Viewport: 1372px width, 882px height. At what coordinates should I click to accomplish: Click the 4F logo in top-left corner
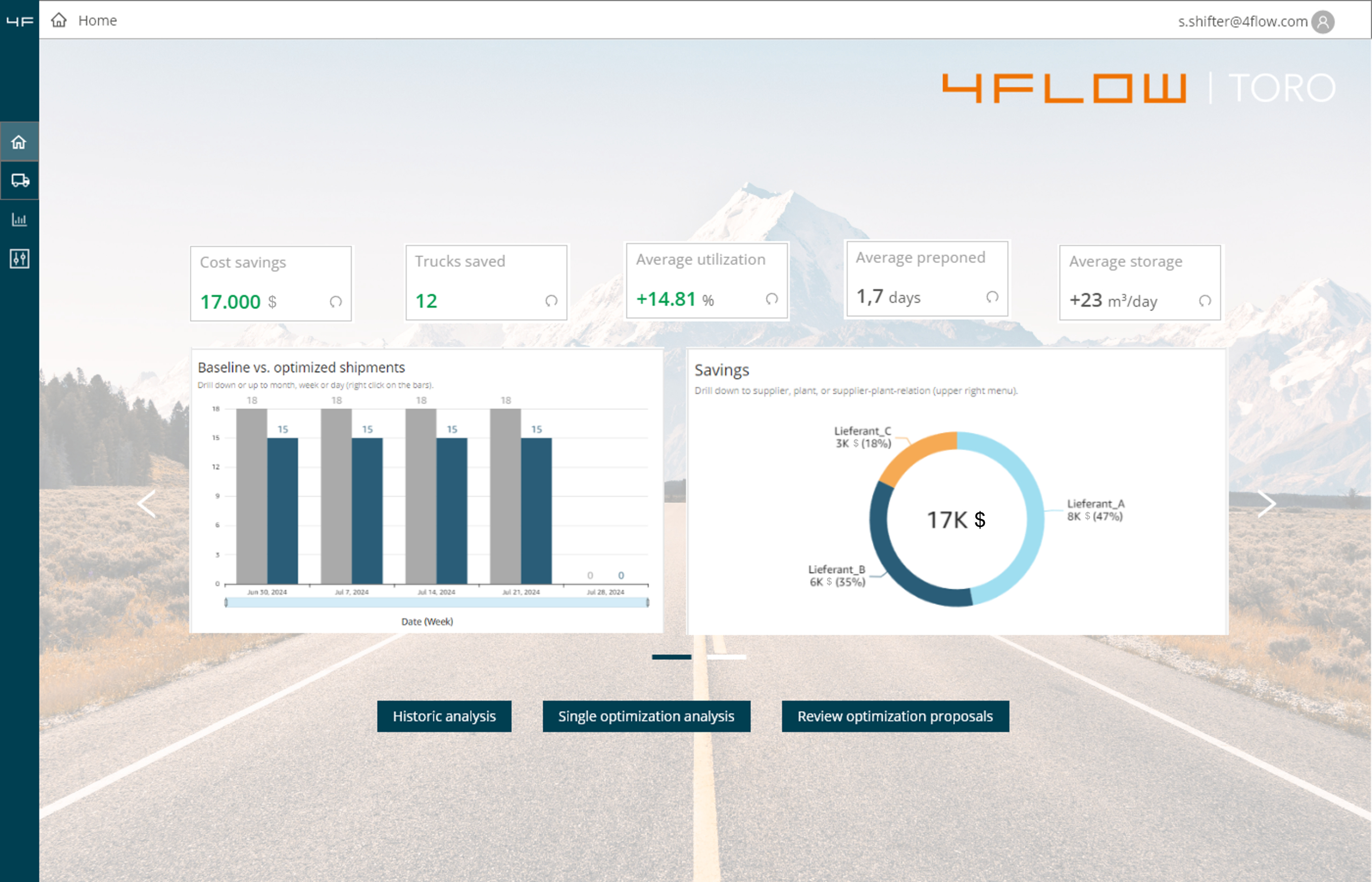pyautogui.click(x=19, y=21)
